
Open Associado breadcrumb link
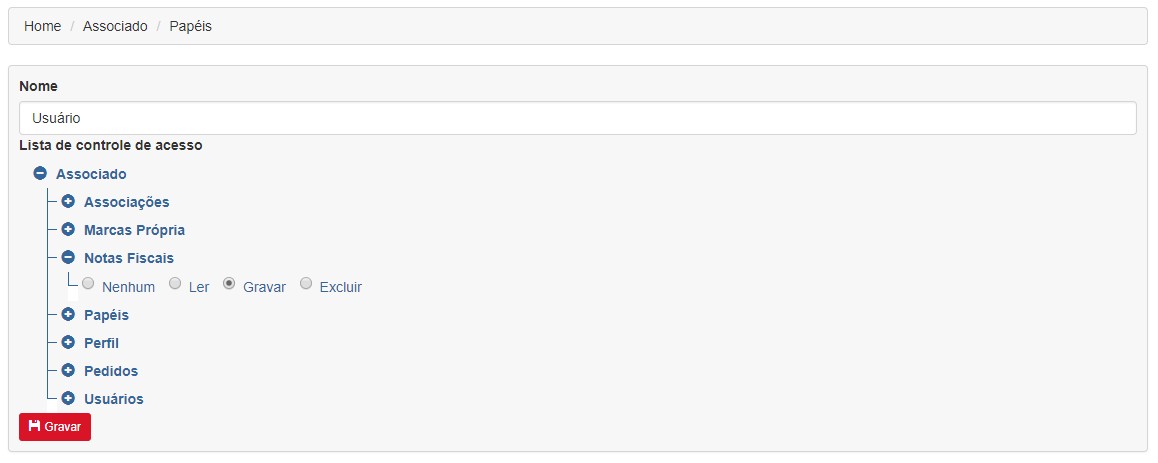pyautogui.click(x=115, y=26)
